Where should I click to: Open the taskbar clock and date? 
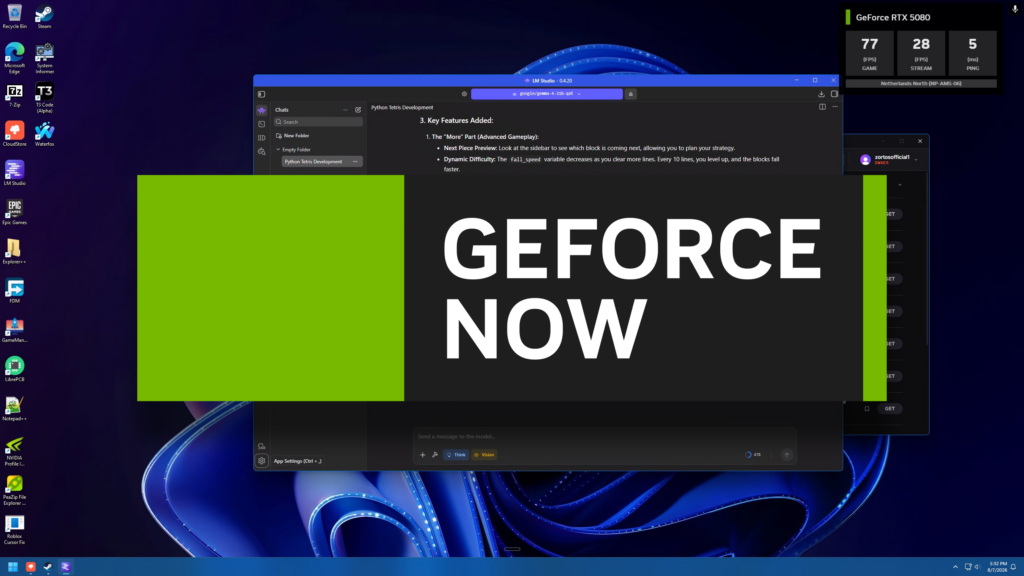coord(997,567)
